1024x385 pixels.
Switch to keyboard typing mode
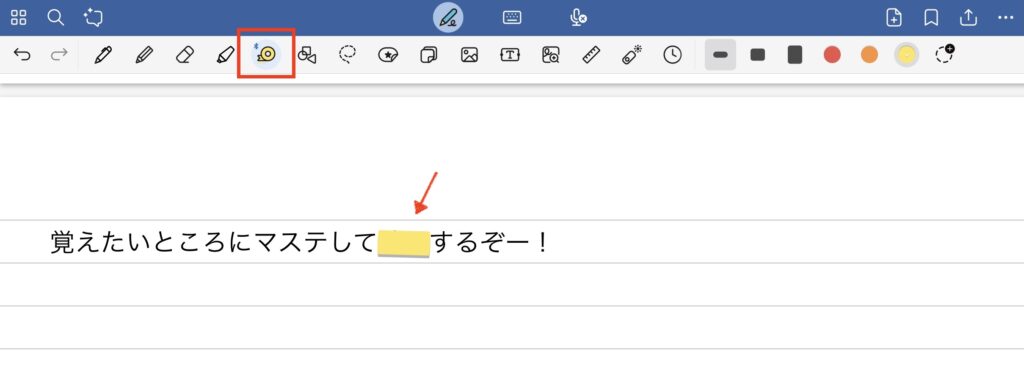click(x=512, y=18)
